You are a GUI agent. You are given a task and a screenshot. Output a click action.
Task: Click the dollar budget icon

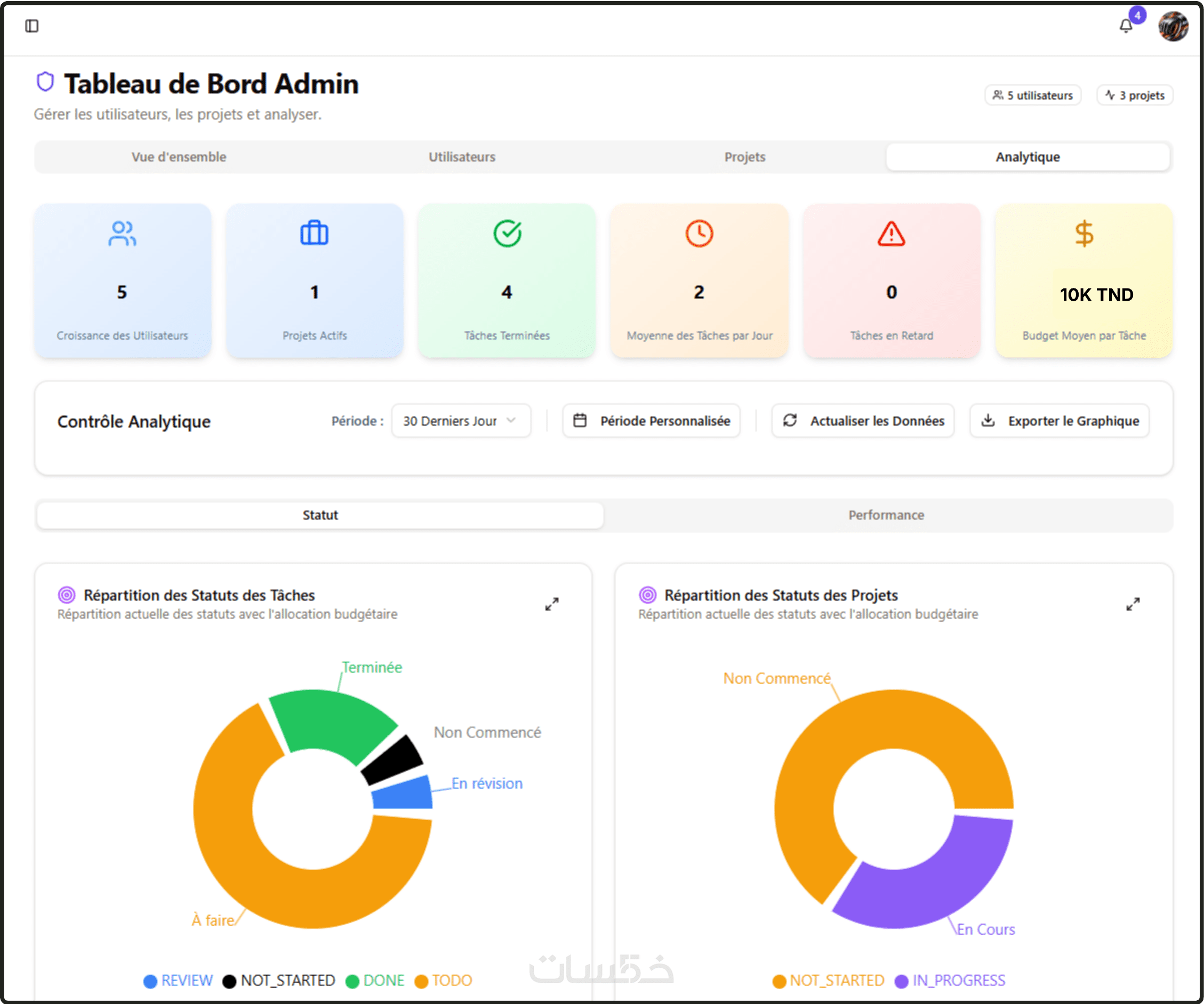point(1083,234)
